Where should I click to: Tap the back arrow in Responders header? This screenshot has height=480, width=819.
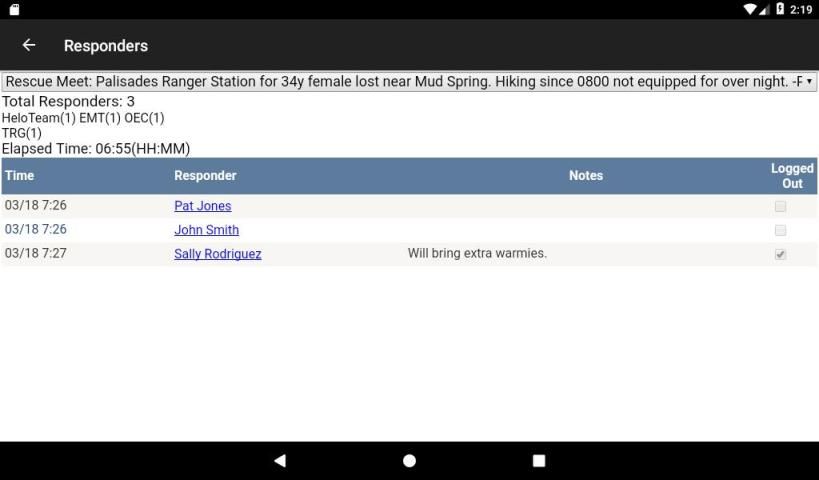tap(29, 46)
